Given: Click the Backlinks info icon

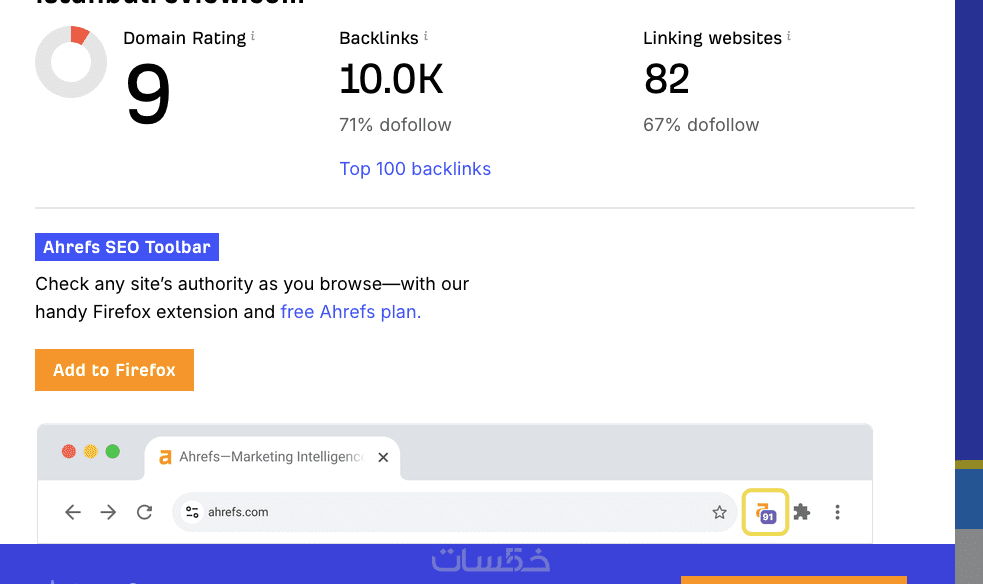Looking at the screenshot, I should (426, 36).
